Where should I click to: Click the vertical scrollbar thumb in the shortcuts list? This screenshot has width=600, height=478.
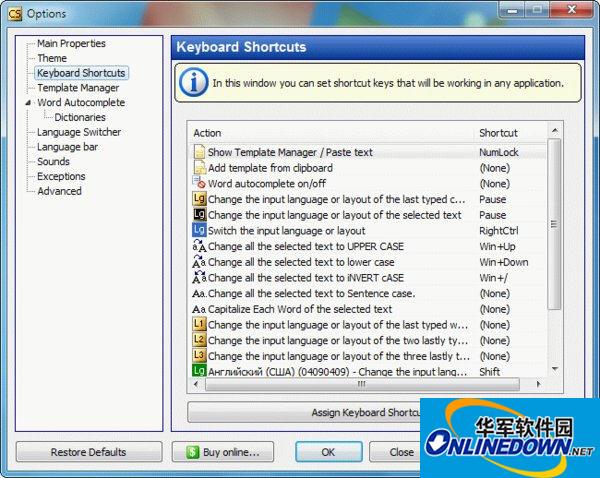tap(554, 224)
